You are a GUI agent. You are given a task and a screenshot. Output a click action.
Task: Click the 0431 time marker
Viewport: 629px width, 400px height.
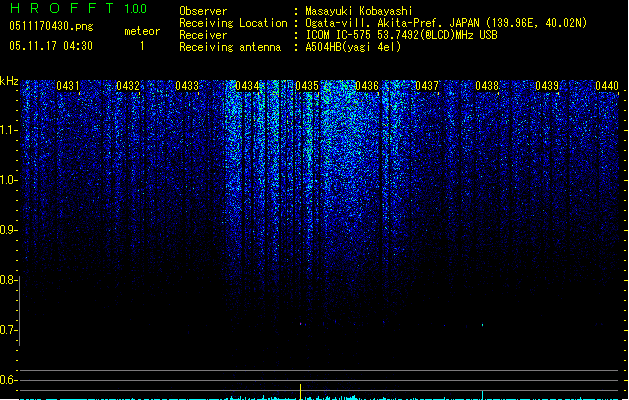pyautogui.click(x=68, y=86)
